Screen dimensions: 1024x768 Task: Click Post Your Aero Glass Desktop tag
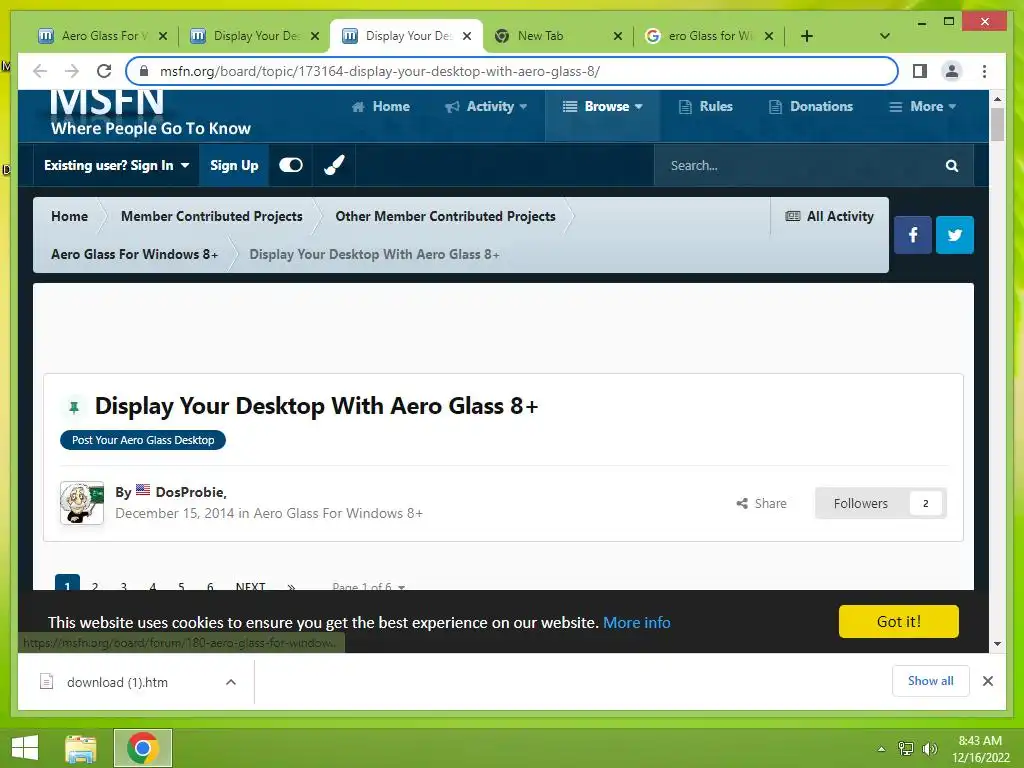[143, 440]
